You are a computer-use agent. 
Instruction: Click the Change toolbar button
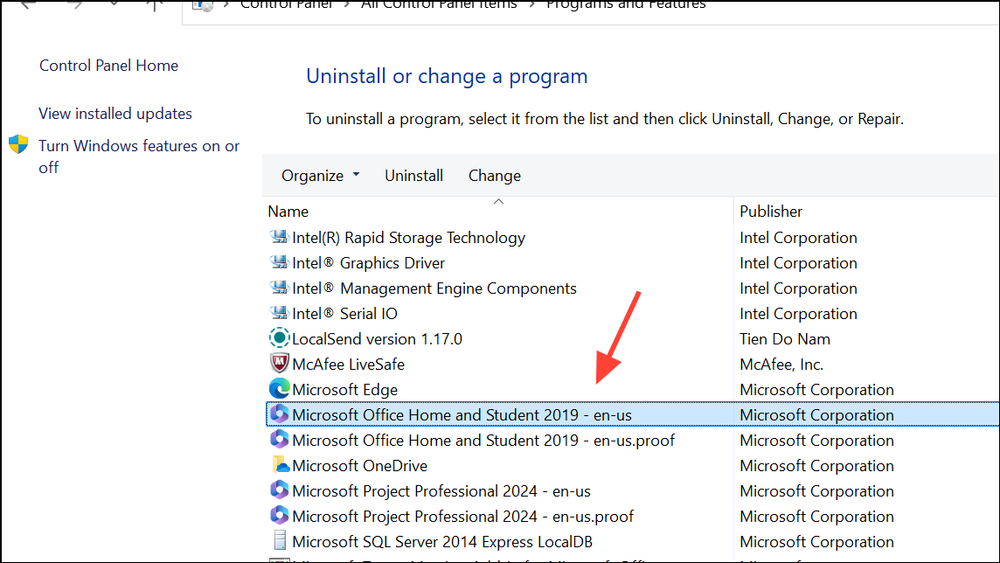coord(494,175)
